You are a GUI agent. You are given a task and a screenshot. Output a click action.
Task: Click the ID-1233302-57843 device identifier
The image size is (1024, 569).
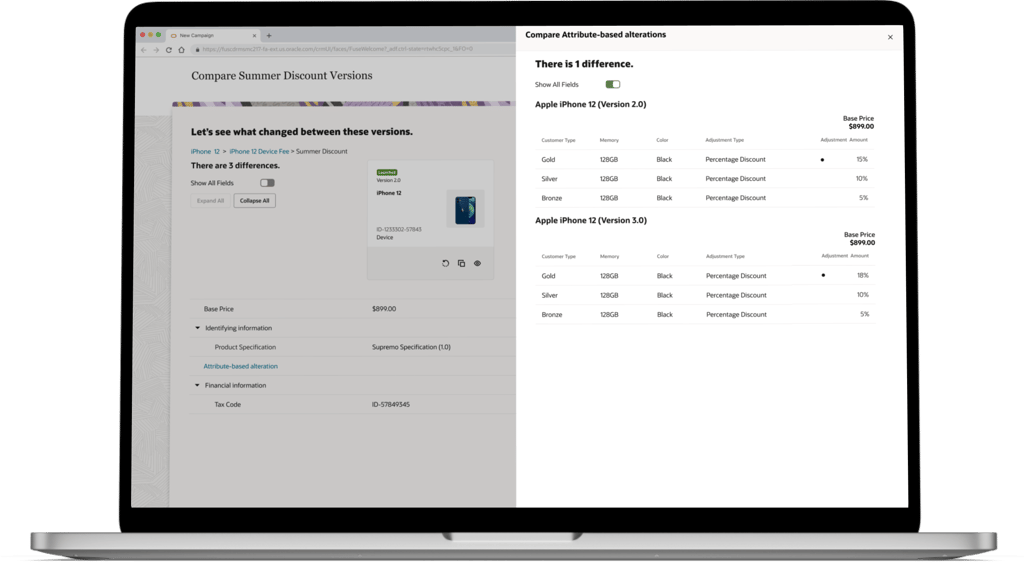[398, 229]
